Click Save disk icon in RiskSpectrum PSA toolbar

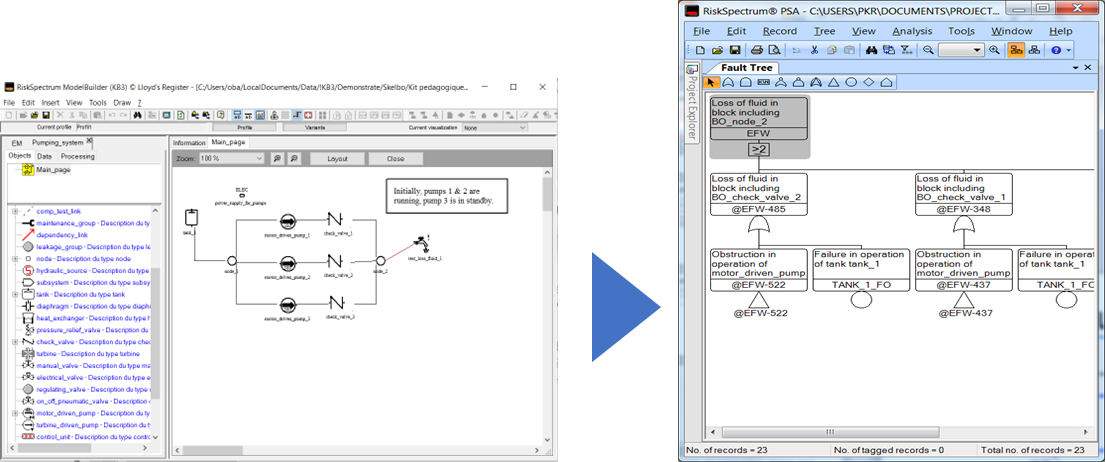[x=734, y=50]
